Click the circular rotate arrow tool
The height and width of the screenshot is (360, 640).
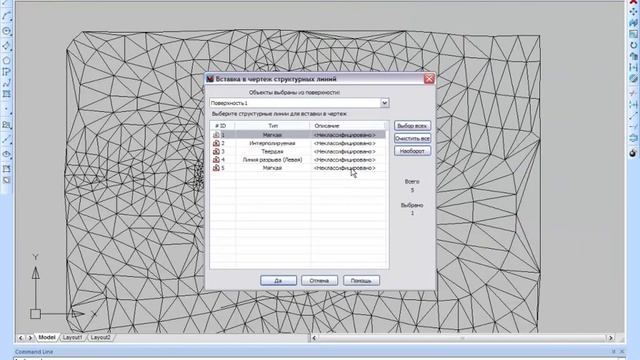point(633,45)
